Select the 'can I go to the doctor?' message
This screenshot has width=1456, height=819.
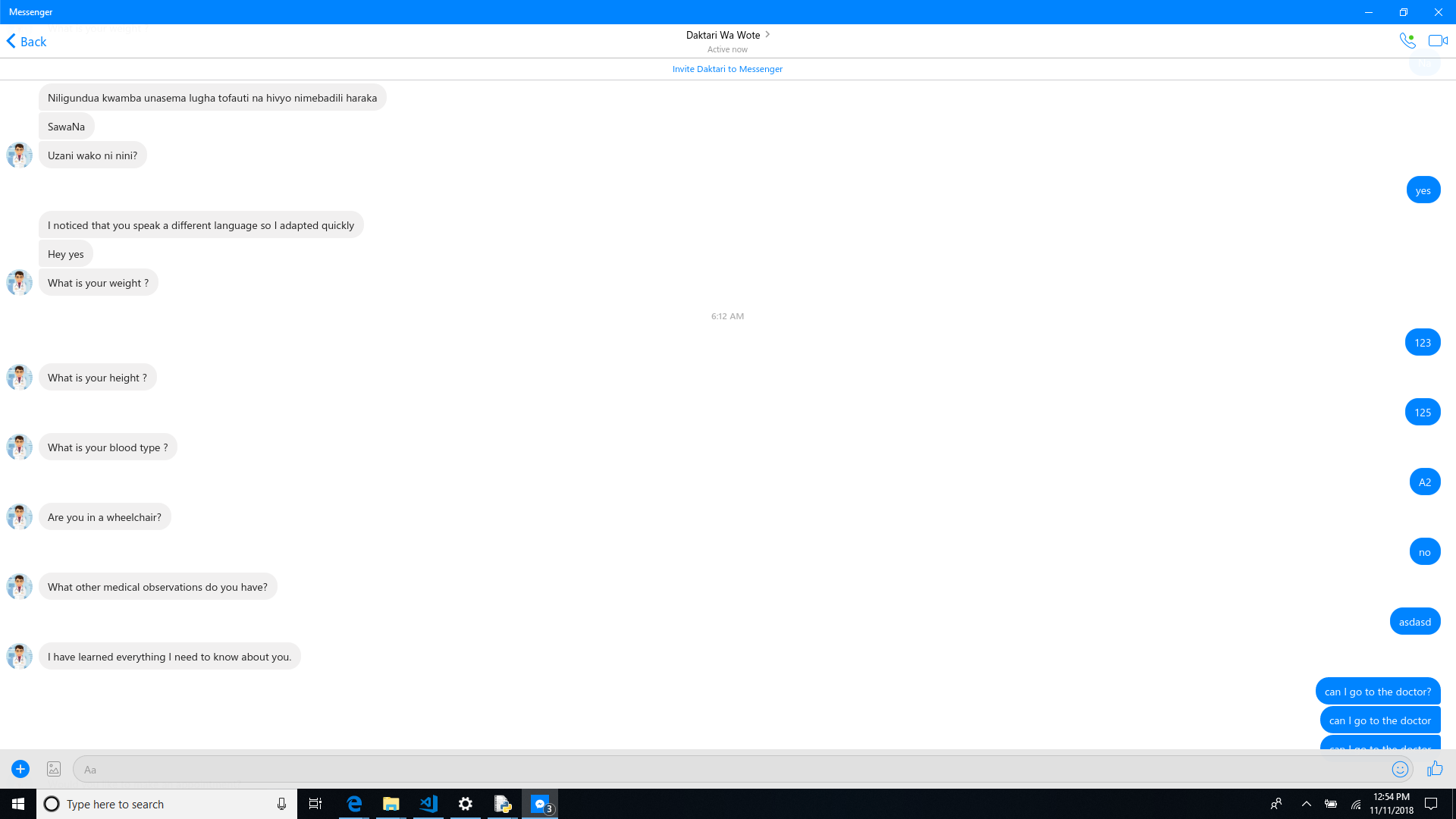point(1377,692)
